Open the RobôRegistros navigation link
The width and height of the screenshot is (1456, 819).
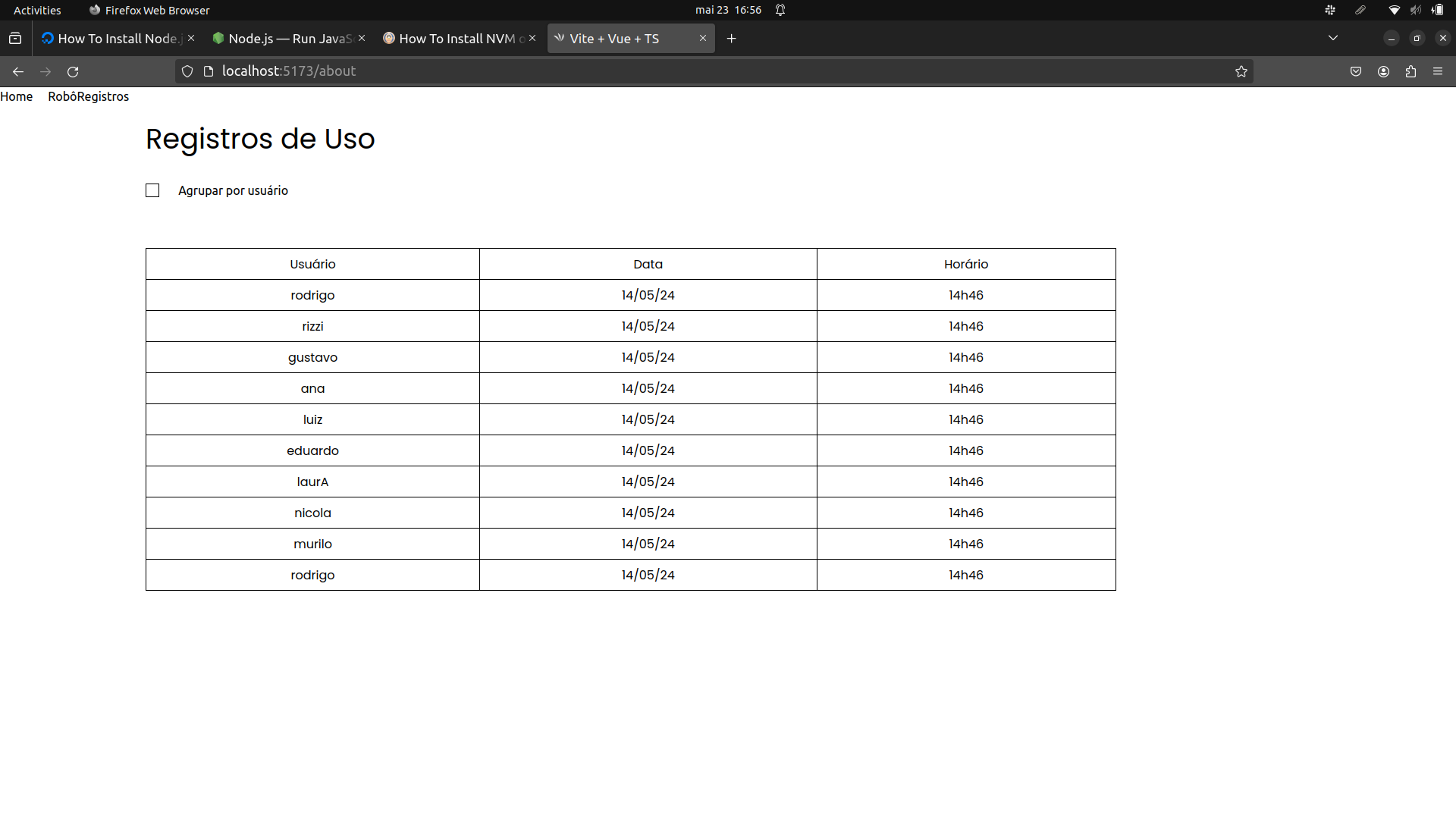point(89,96)
